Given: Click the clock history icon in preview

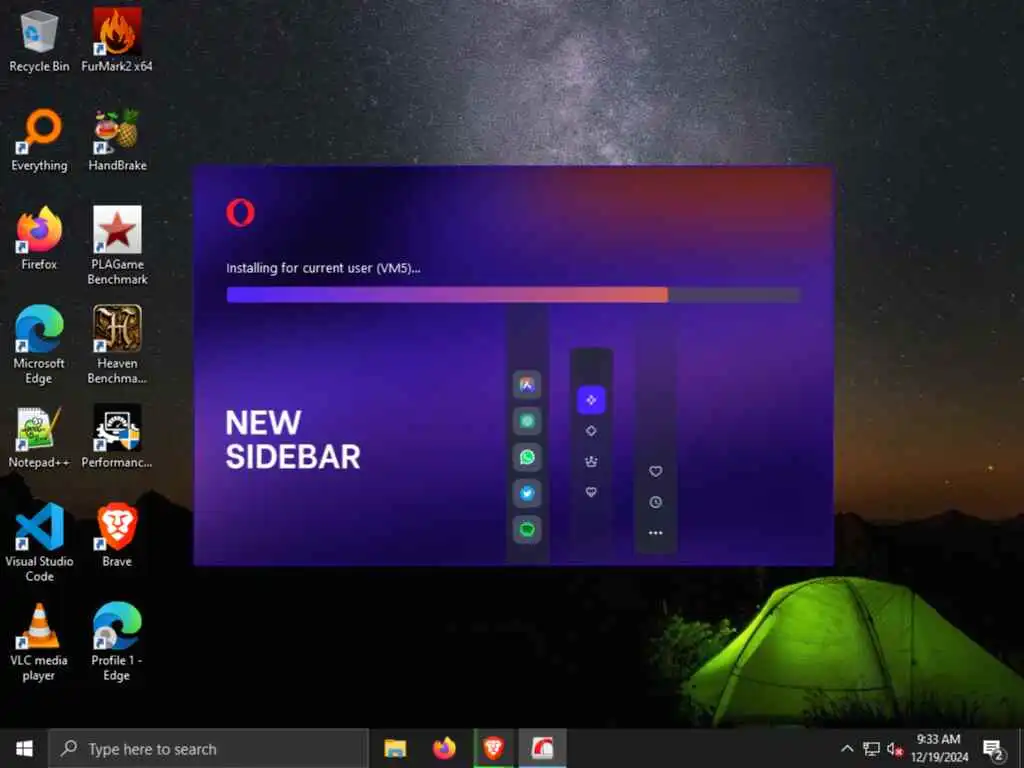Looking at the screenshot, I should (656, 502).
